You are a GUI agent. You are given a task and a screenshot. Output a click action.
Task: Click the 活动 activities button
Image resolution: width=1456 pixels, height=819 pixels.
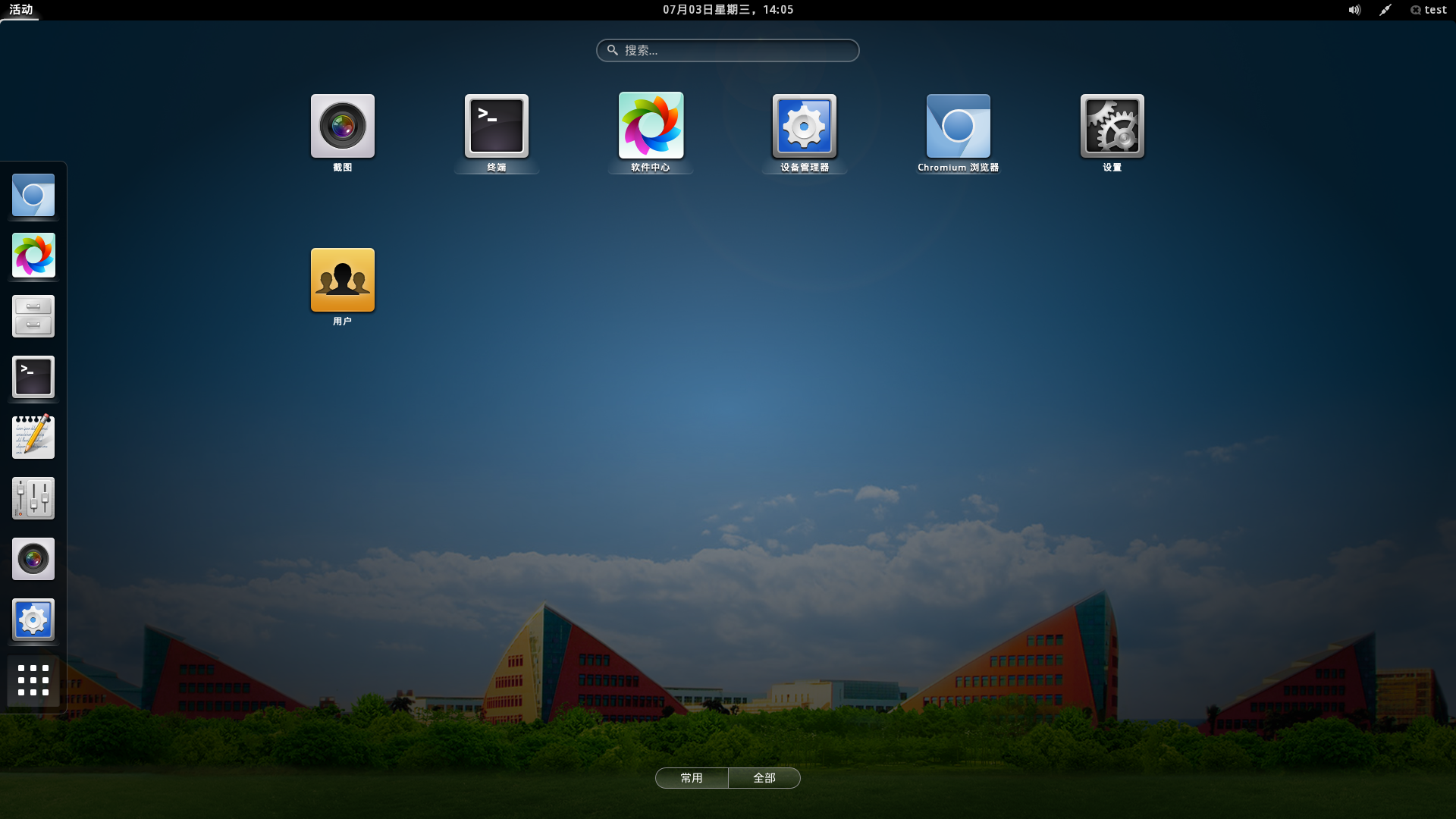(20, 10)
